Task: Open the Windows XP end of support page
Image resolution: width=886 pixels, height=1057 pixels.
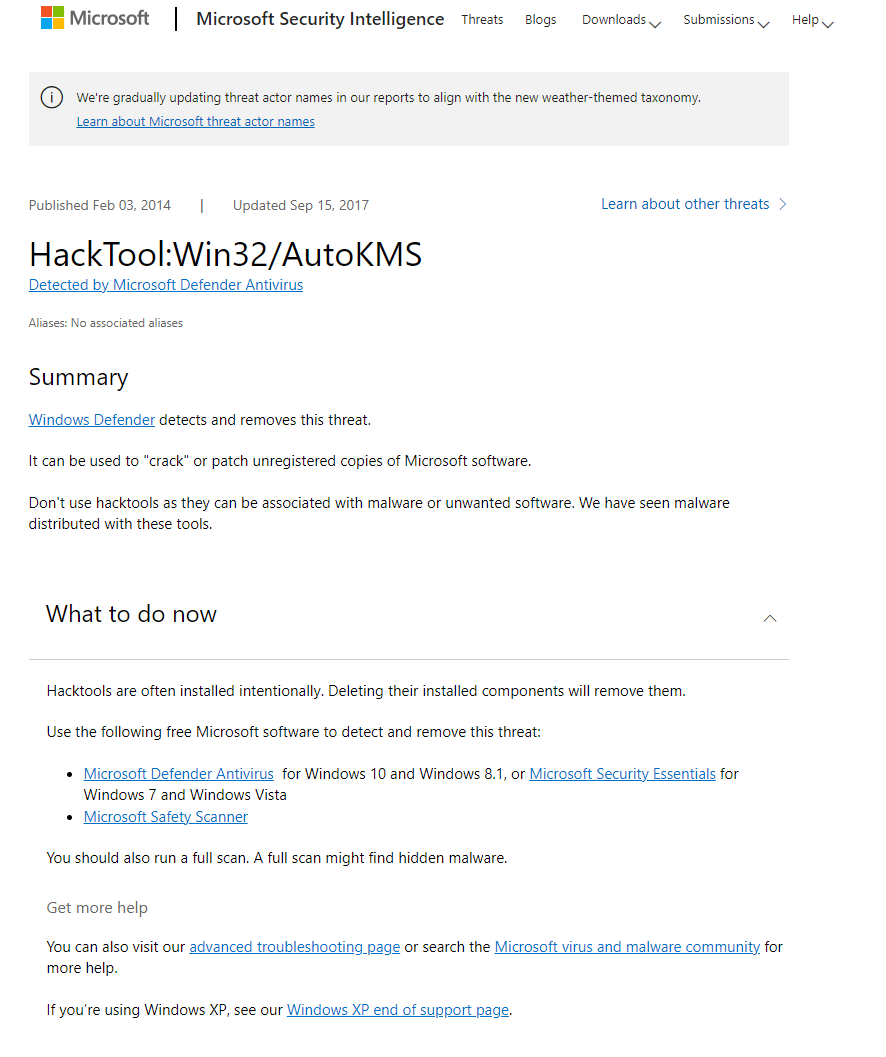Action: (x=397, y=1009)
